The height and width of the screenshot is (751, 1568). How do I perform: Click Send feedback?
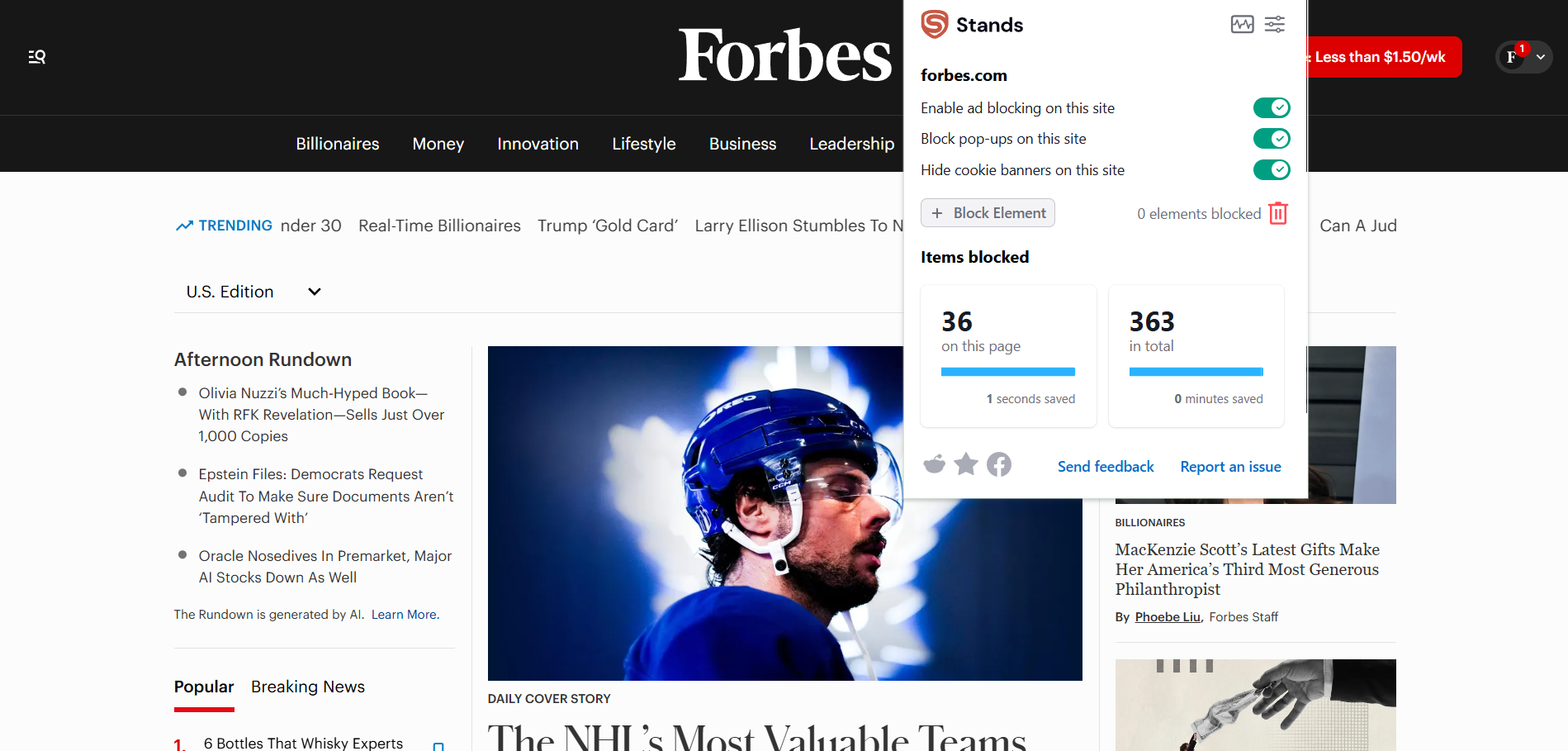pyautogui.click(x=1106, y=466)
